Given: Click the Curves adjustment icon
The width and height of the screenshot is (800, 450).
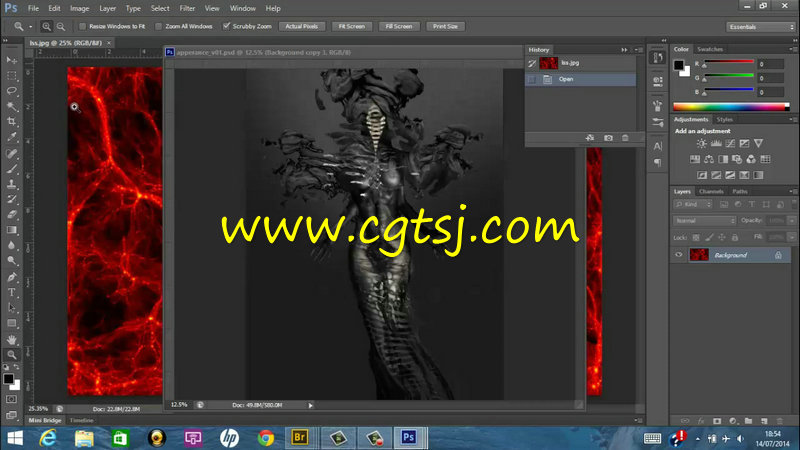Looking at the screenshot, I should (x=731, y=143).
